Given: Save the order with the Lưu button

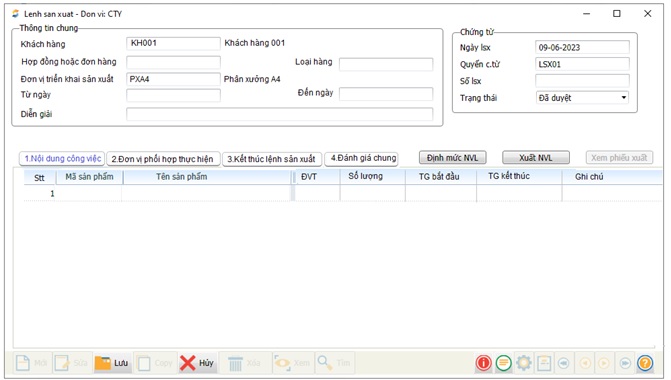Looking at the screenshot, I should [112, 363].
